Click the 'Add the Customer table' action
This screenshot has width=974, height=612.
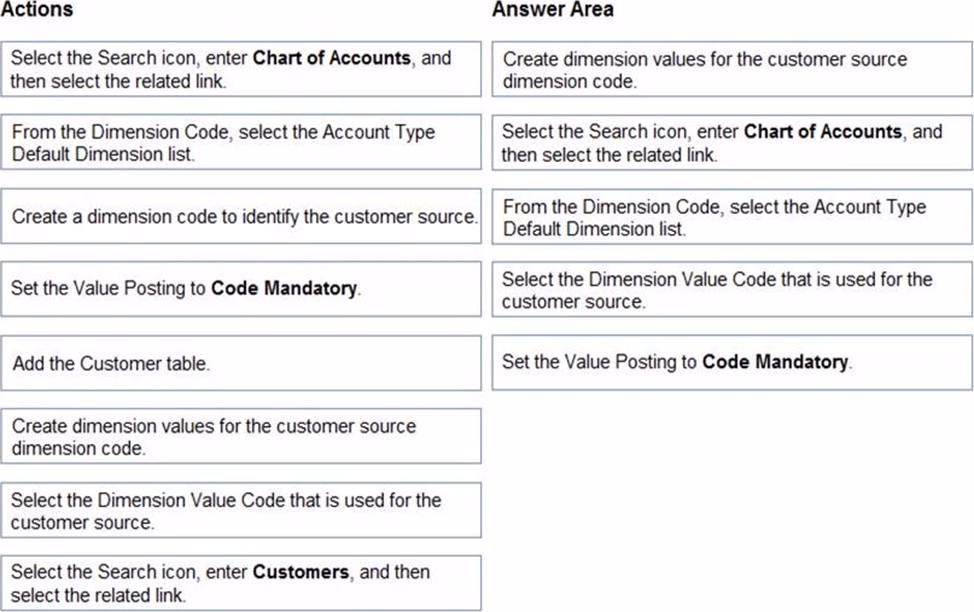(x=241, y=363)
